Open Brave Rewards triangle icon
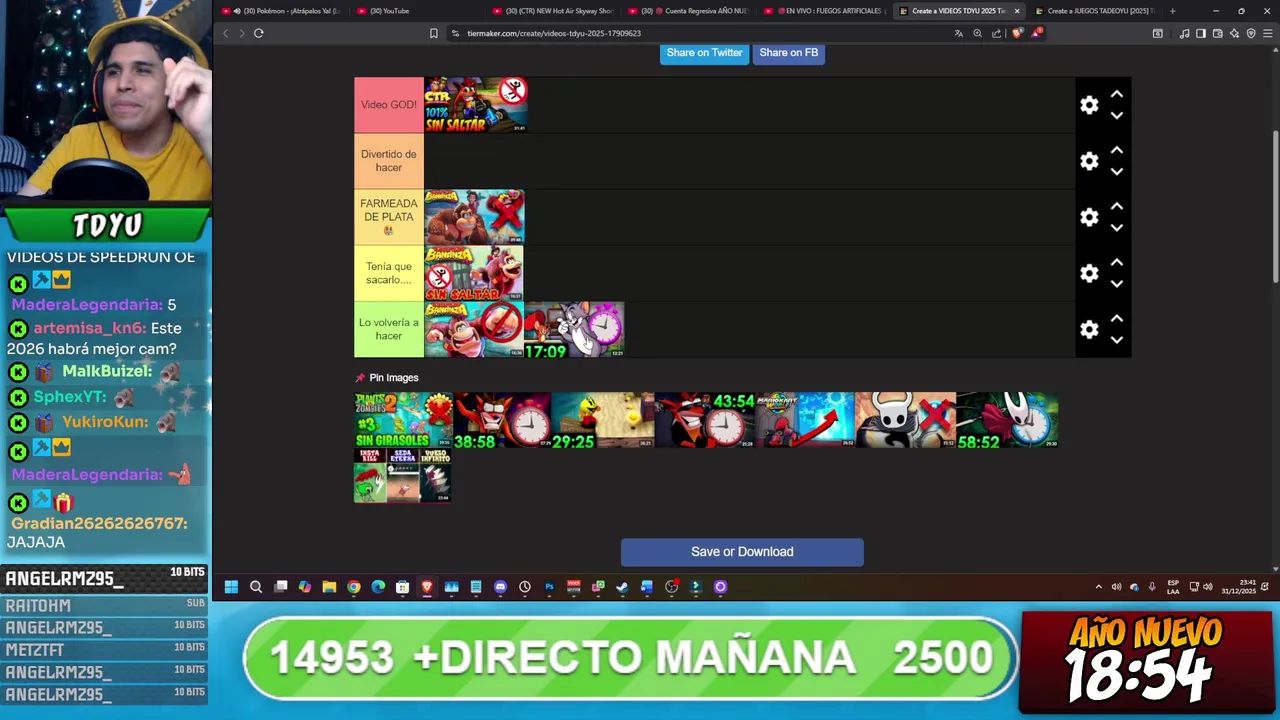This screenshot has width=1280, height=720. [1037, 33]
